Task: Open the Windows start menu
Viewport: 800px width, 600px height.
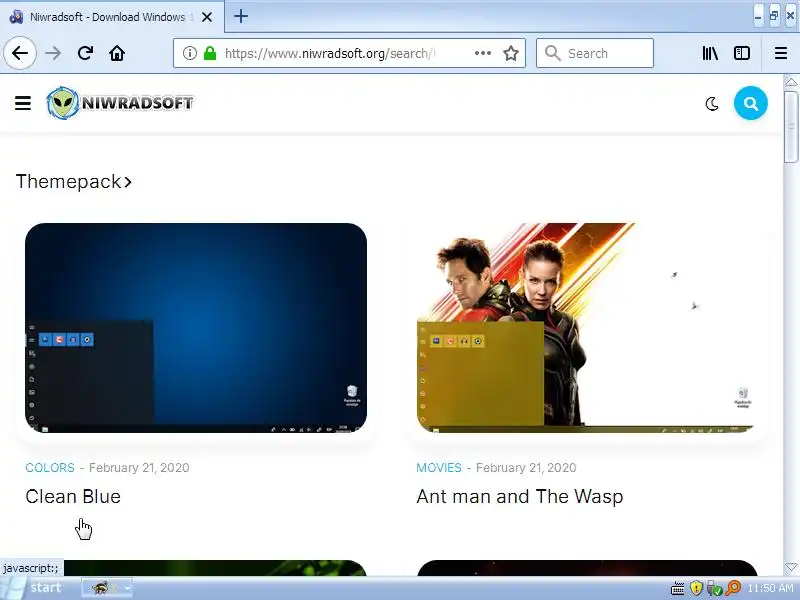Action: point(38,588)
